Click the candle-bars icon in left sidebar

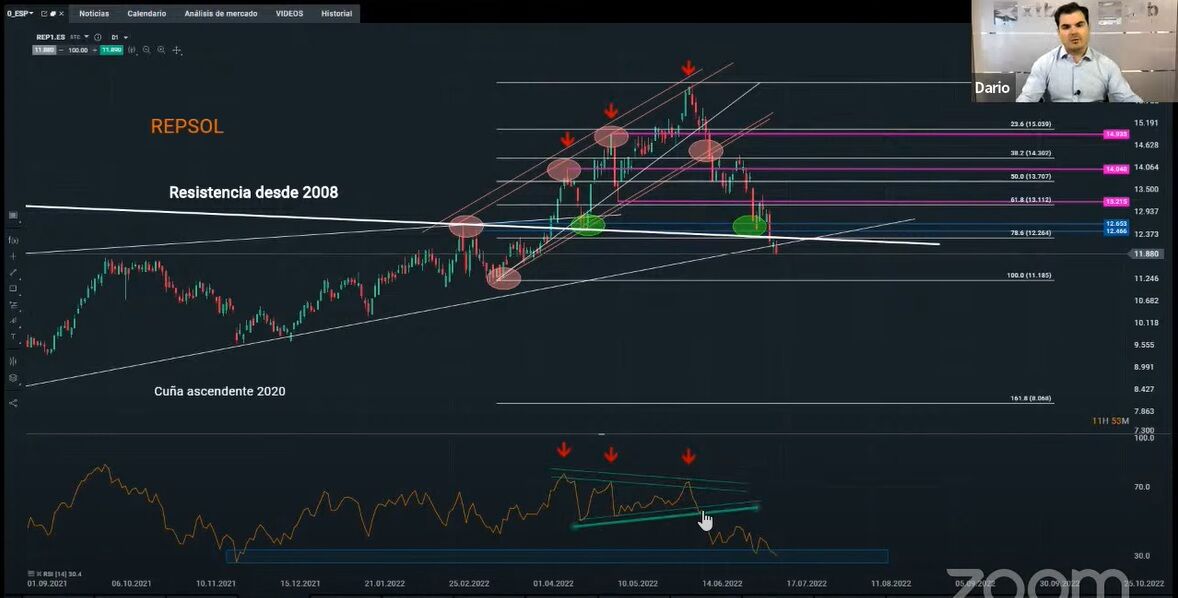(13, 361)
